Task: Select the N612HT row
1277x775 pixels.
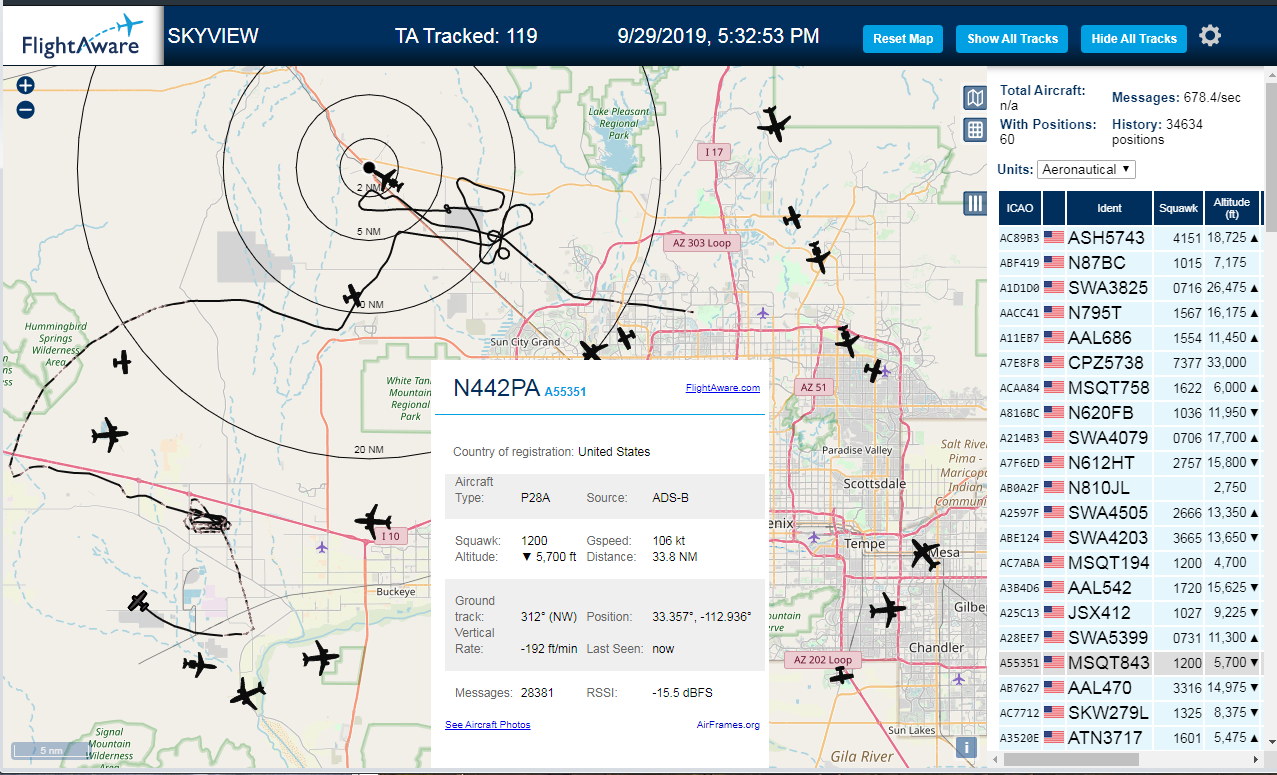Action: (1130, 463)
